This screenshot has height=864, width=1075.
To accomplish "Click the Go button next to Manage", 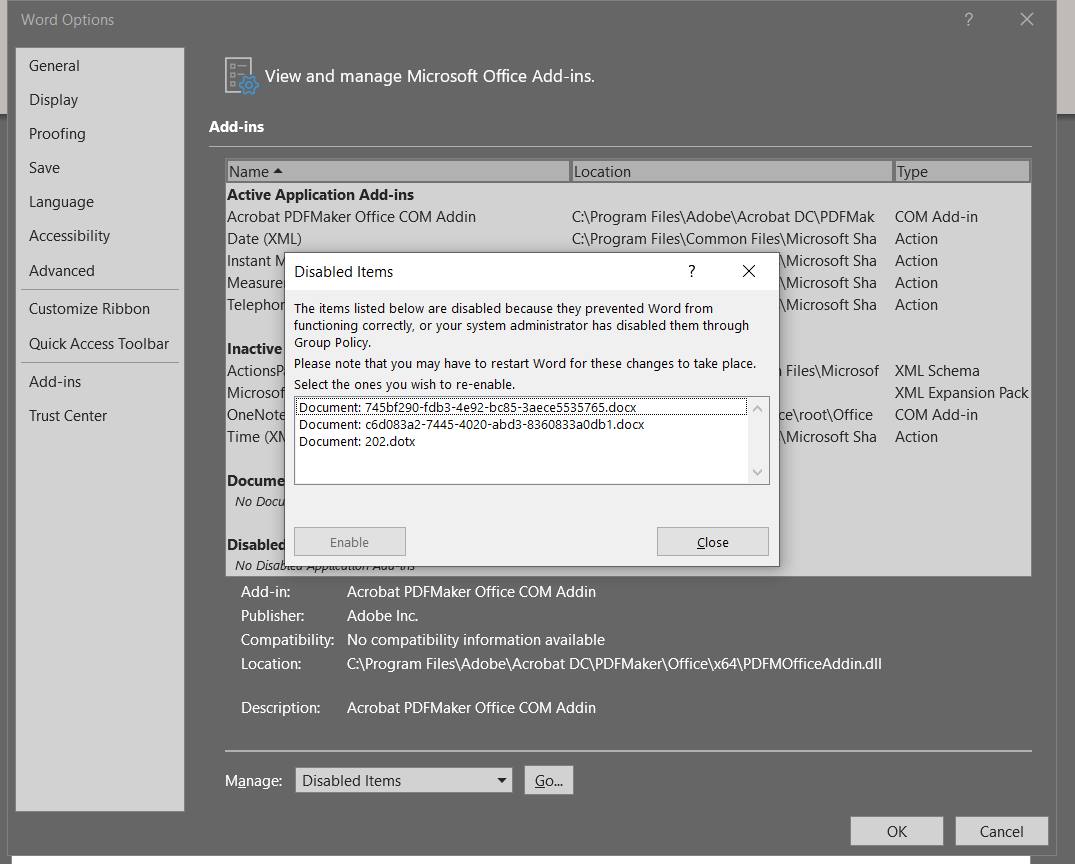I will pos(548,779).
